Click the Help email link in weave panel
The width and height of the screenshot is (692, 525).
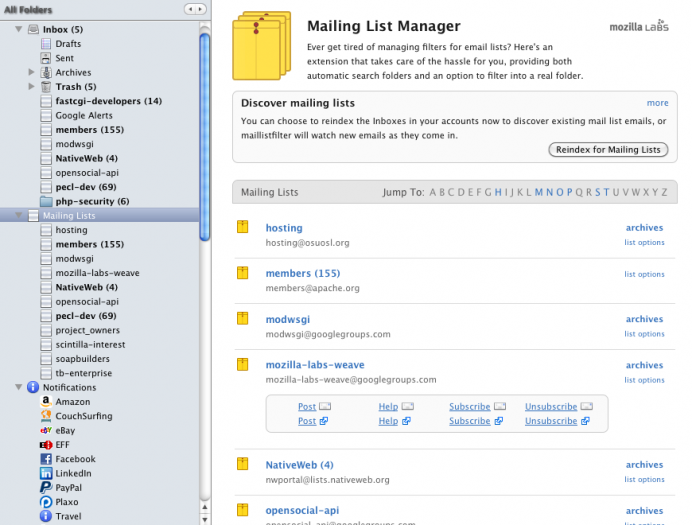(x=388, y=406)
